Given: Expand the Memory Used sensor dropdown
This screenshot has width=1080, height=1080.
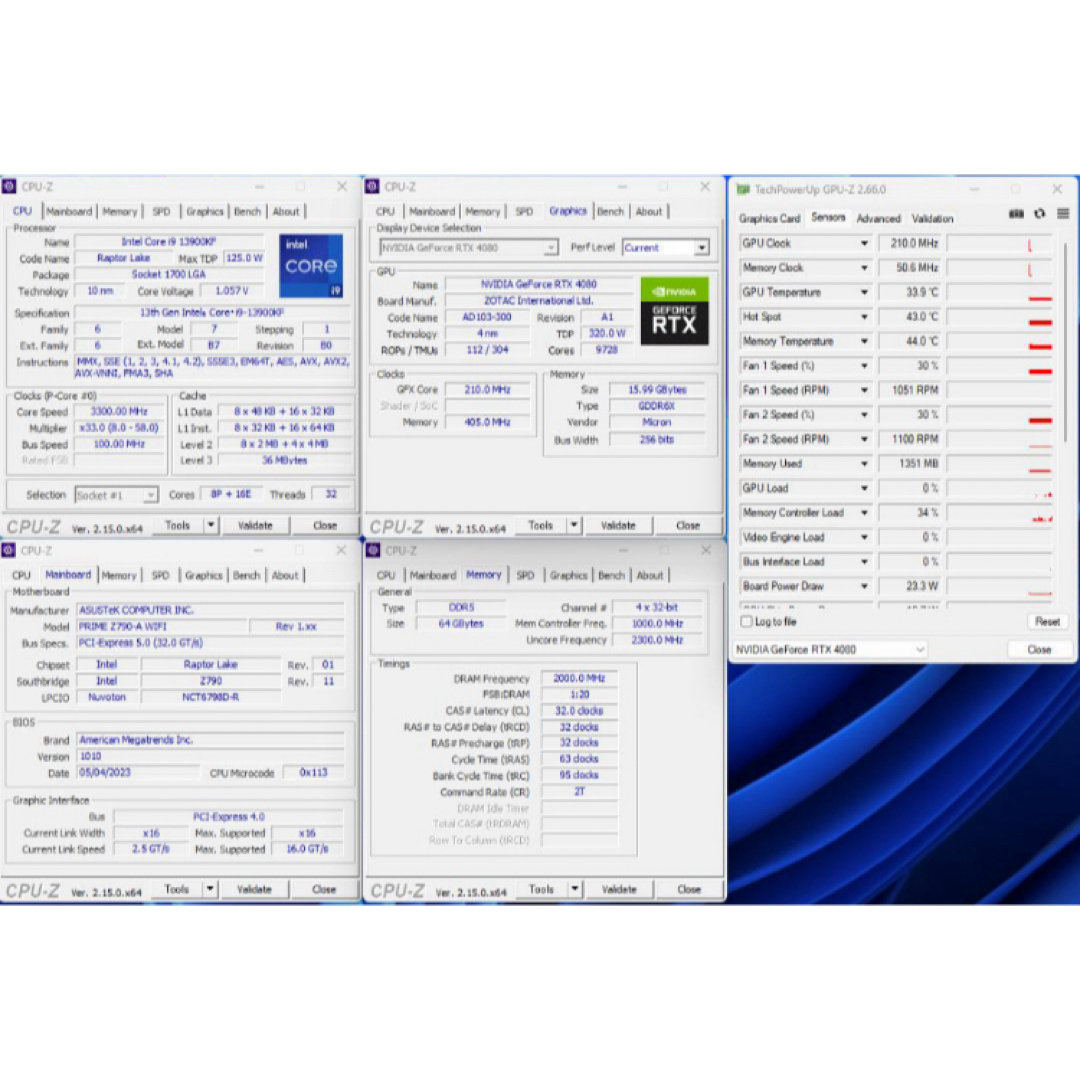Looking at the screenshot, I should pos(864,464).
